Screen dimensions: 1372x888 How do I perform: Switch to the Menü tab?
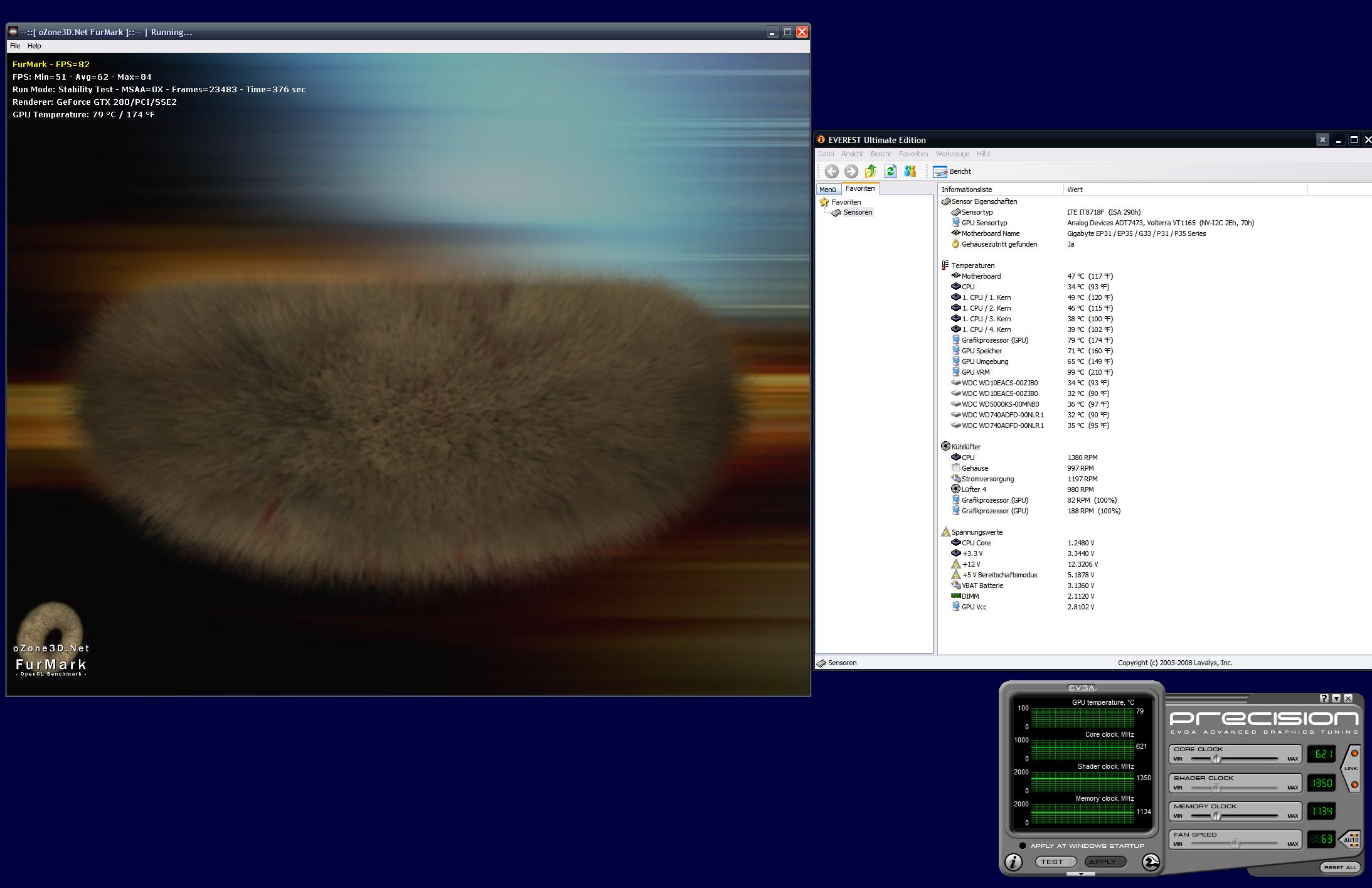827,190
